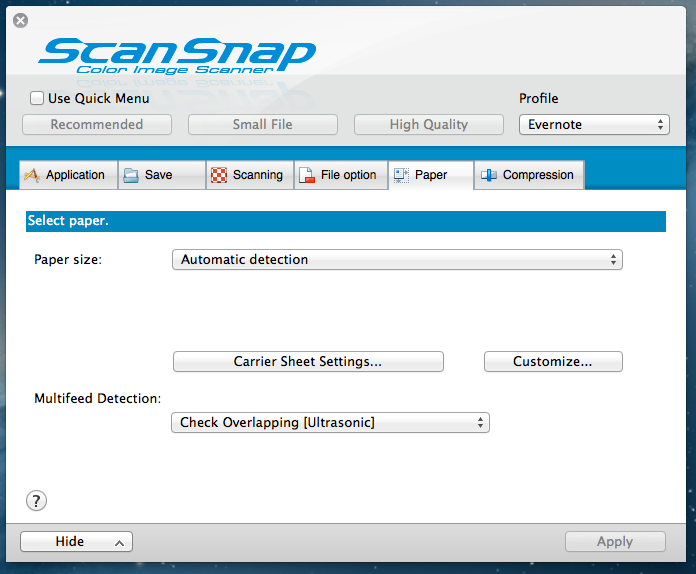Open the Paper size dropdown
This screenshot has width=696, height=574.
point(397,260)
